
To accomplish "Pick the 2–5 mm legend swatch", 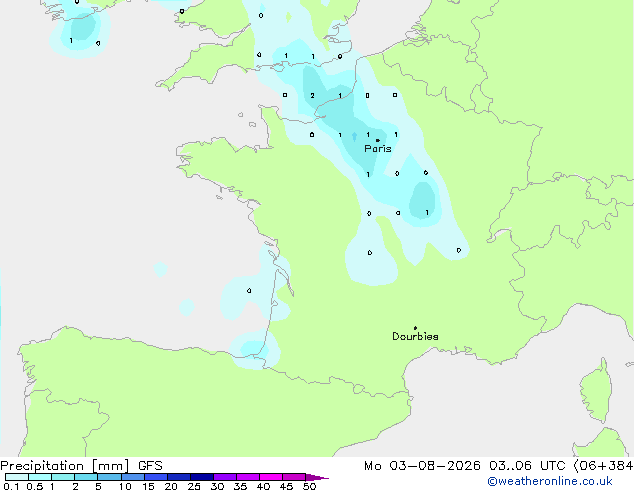I will [86, 477].
